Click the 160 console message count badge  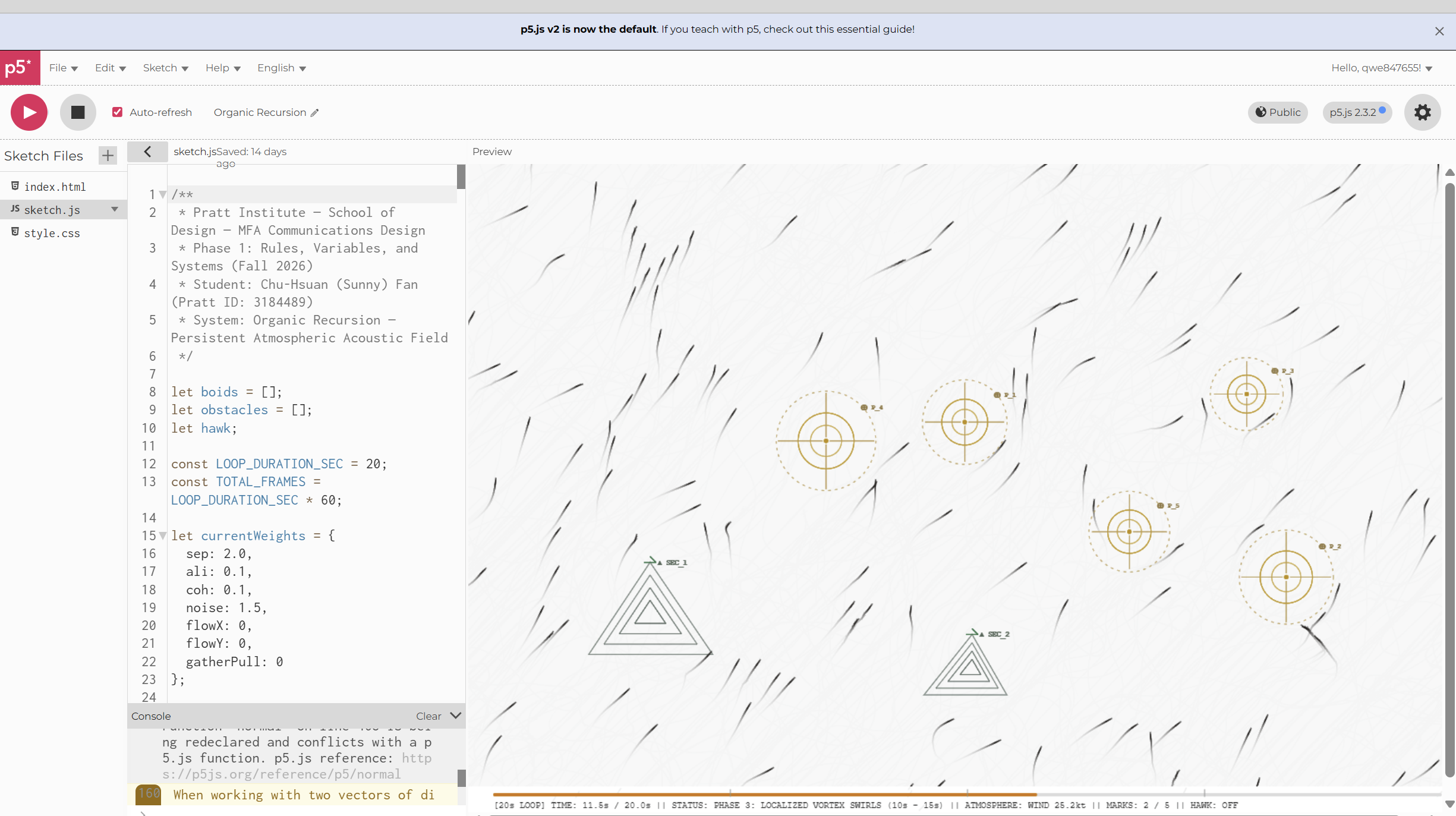pyautogui.click(x=149, y=794)
